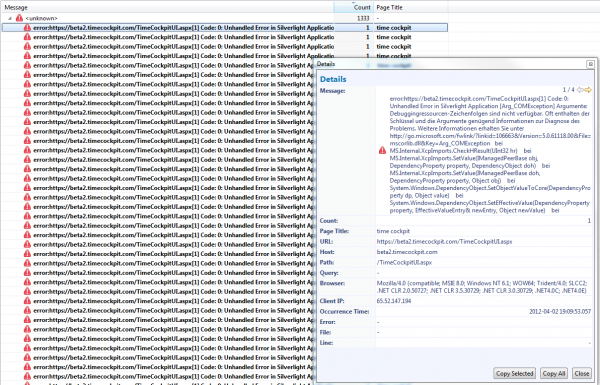Click the Copy Selected button

515,373
